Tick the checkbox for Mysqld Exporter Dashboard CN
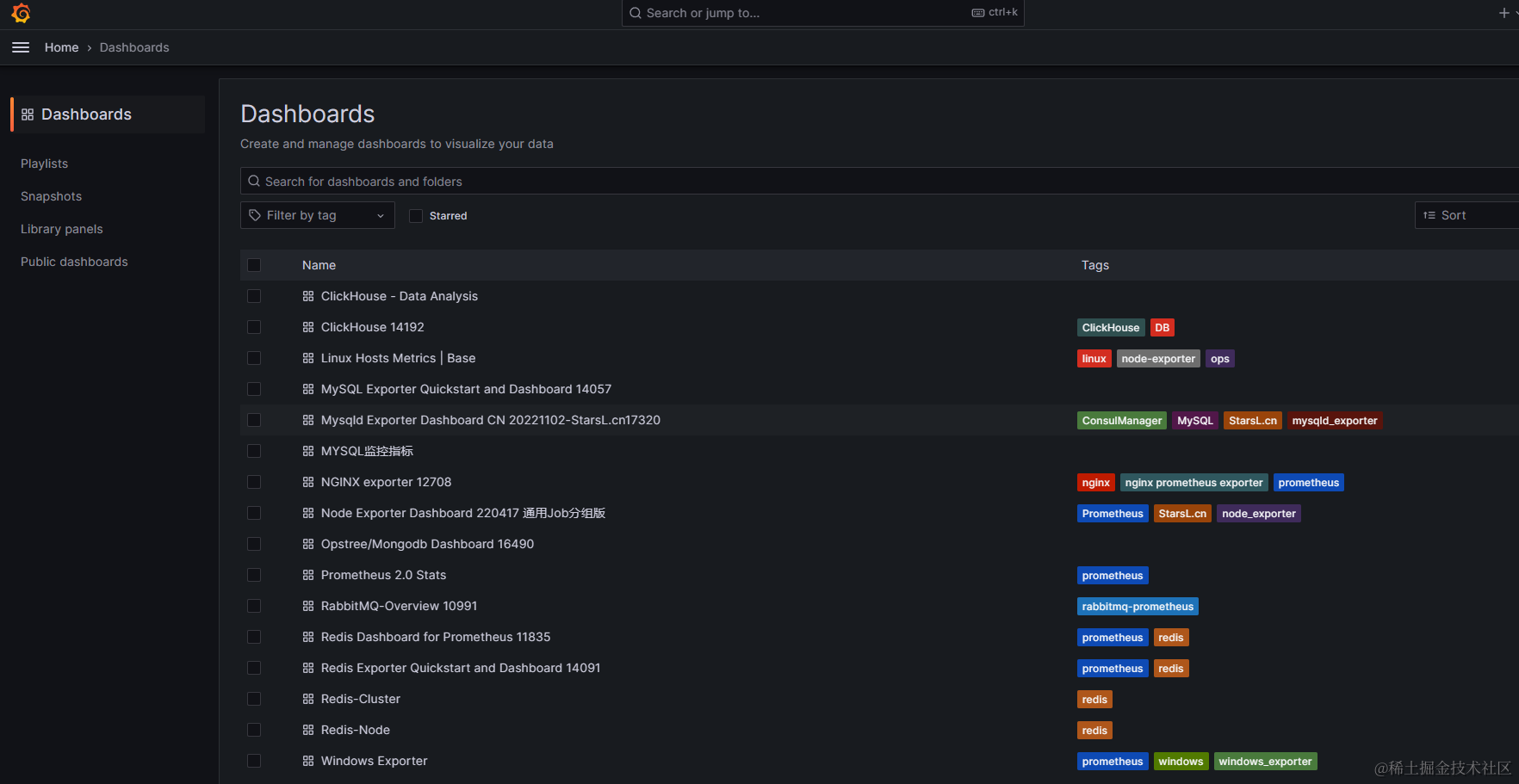 (x=254, y=420)
